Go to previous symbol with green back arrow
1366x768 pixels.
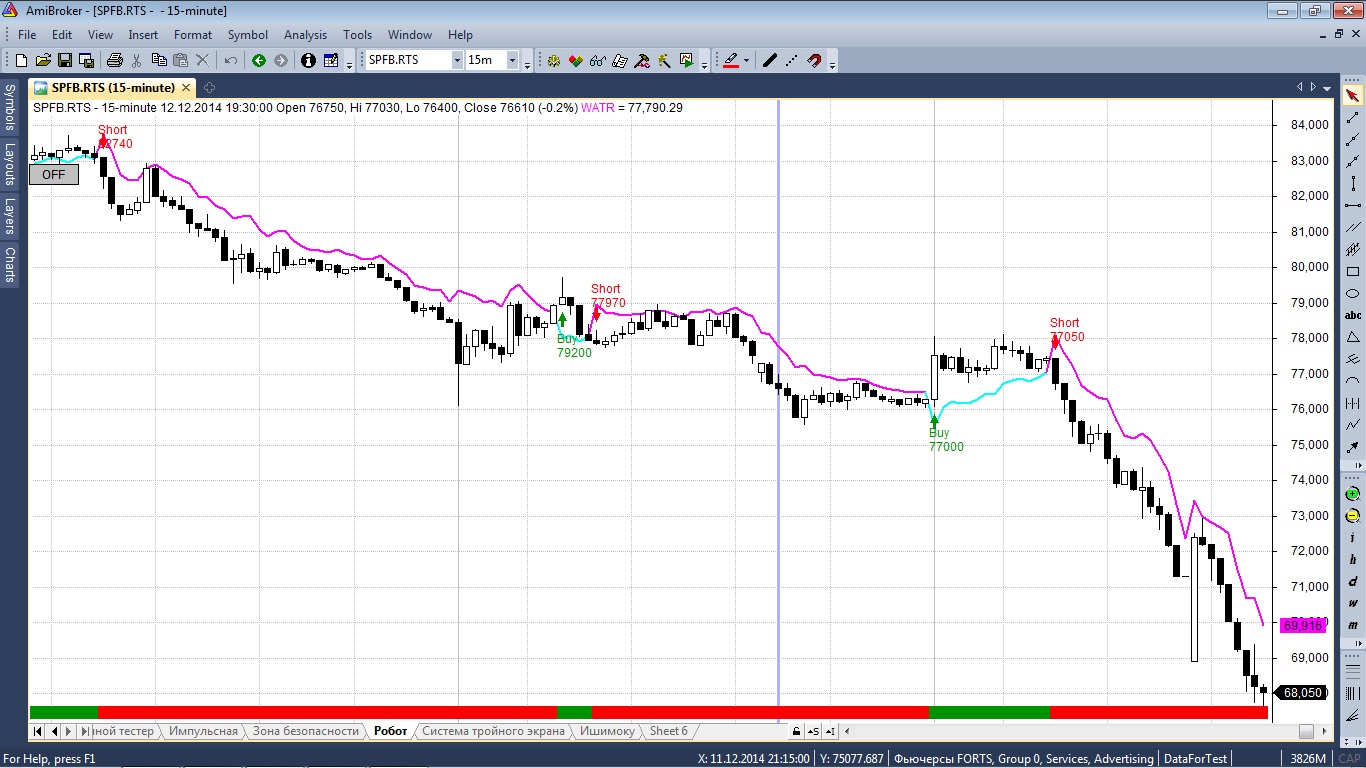[259, 60]
